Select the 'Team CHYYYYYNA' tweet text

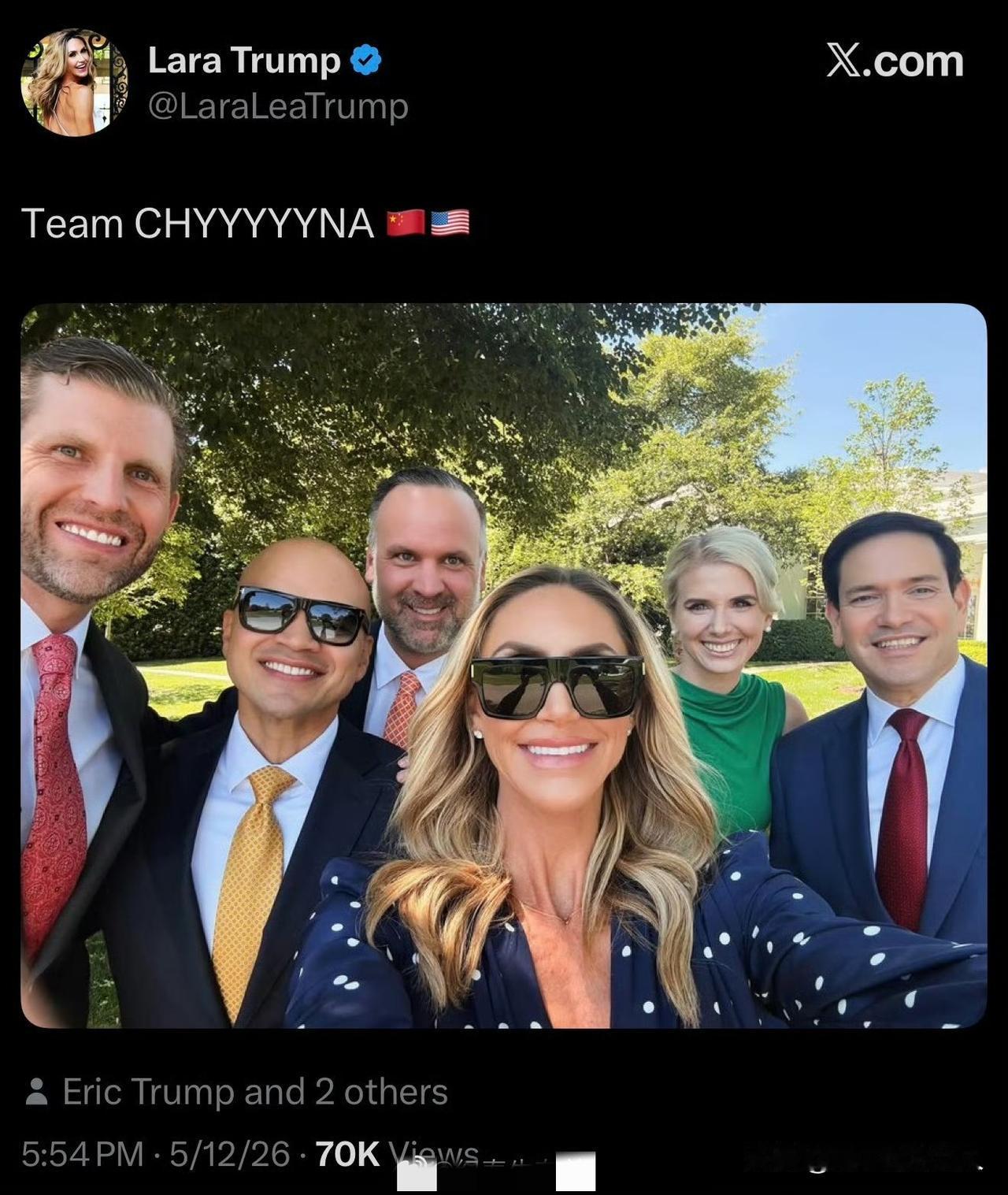pyautogui.click(x=197, y=223)
